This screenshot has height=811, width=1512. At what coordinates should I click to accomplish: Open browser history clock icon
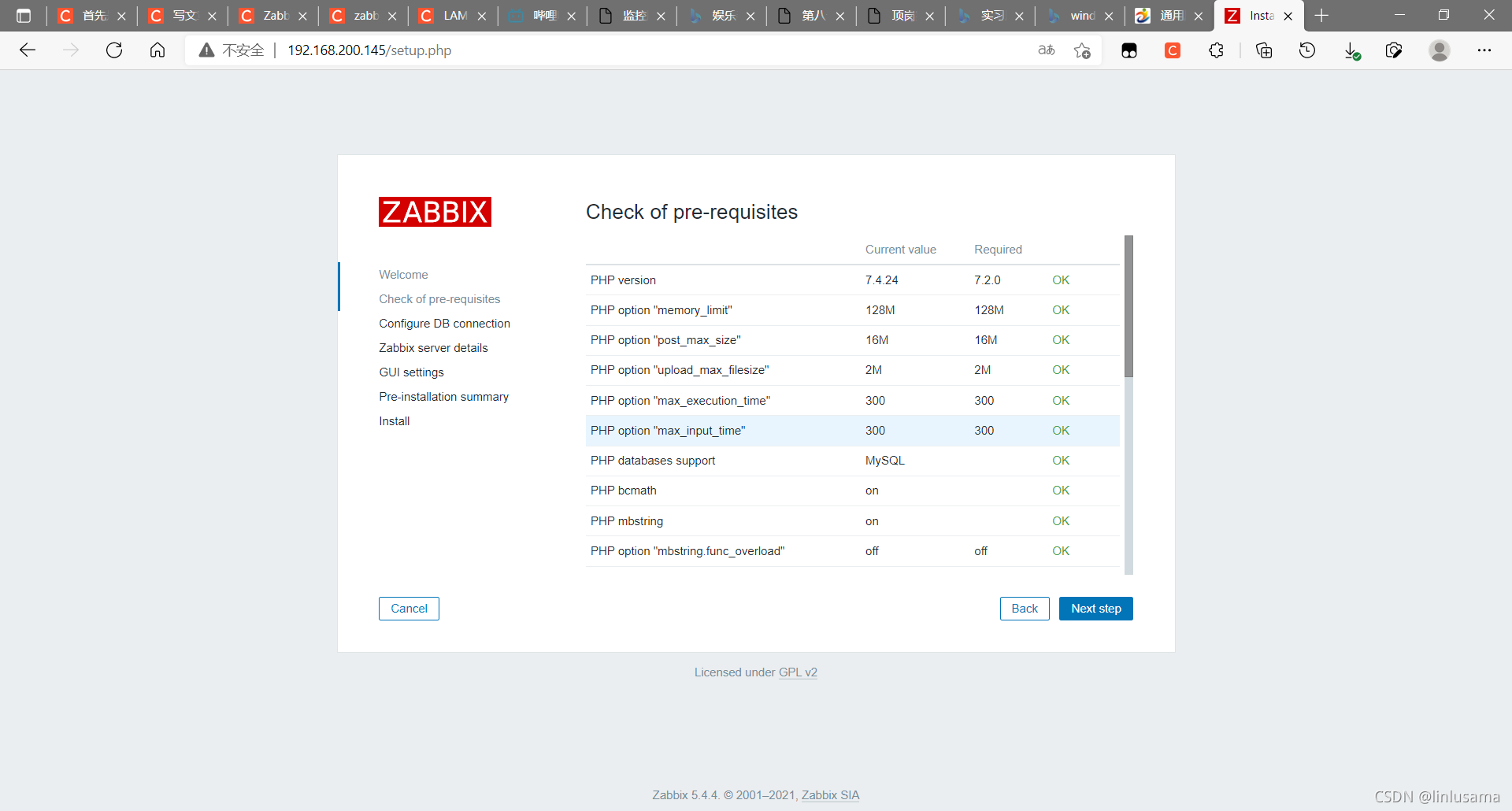coord(1307,50)
